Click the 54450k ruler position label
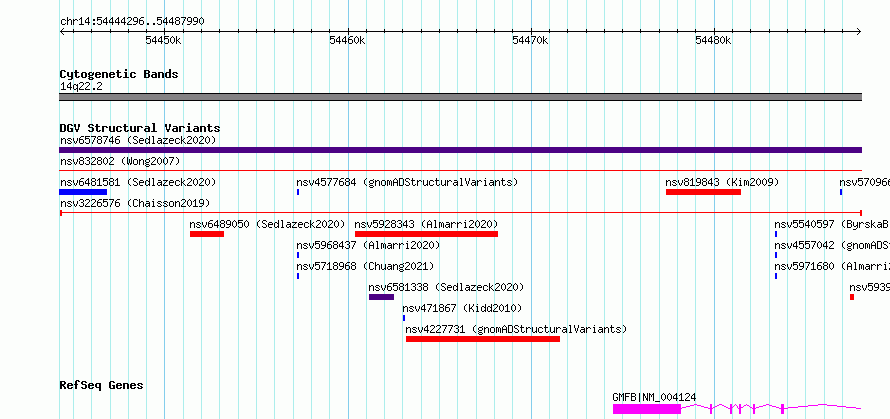The image size is (890, 419). (163, 40)
